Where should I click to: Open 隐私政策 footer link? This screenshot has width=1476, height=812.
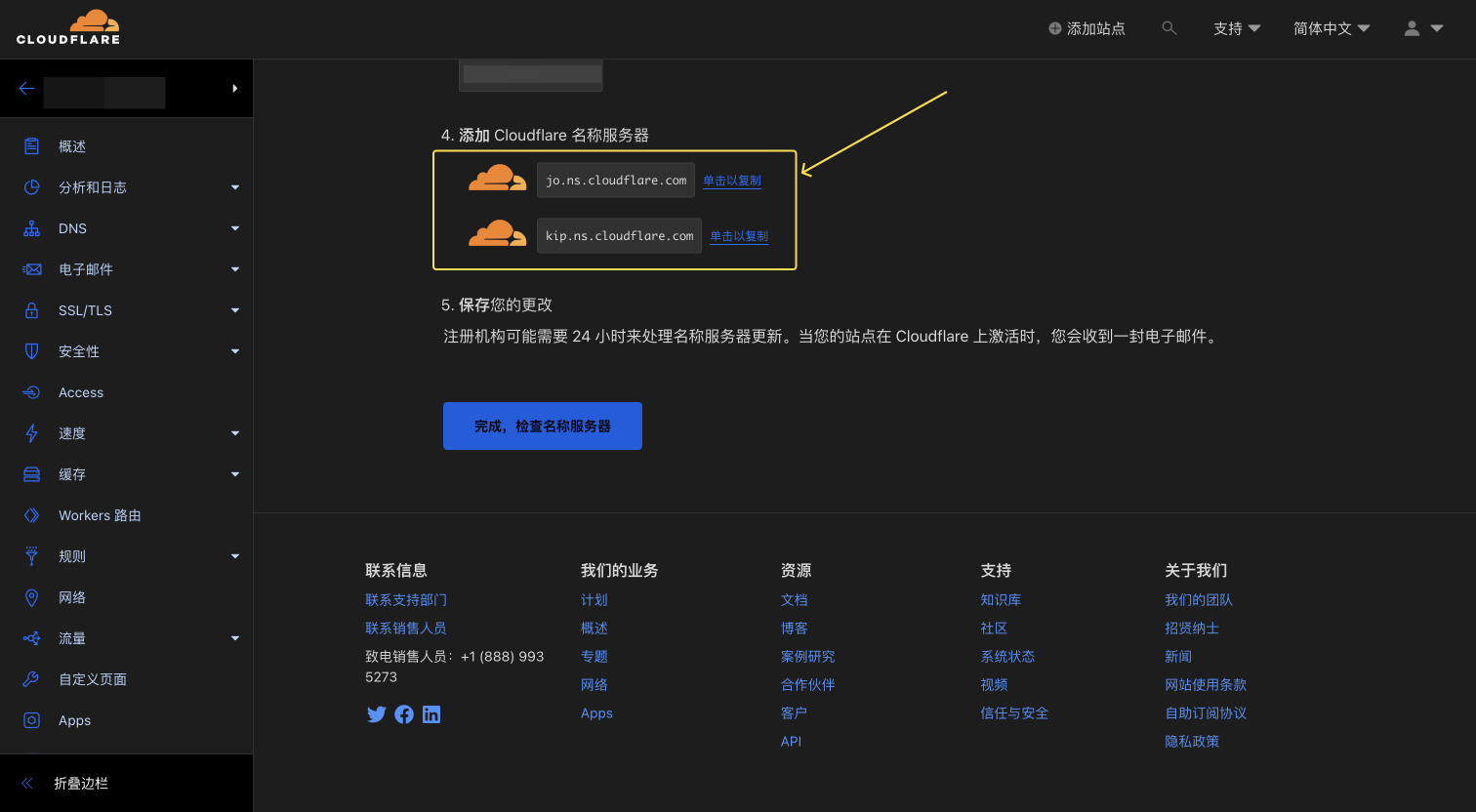pos(1192,742)
